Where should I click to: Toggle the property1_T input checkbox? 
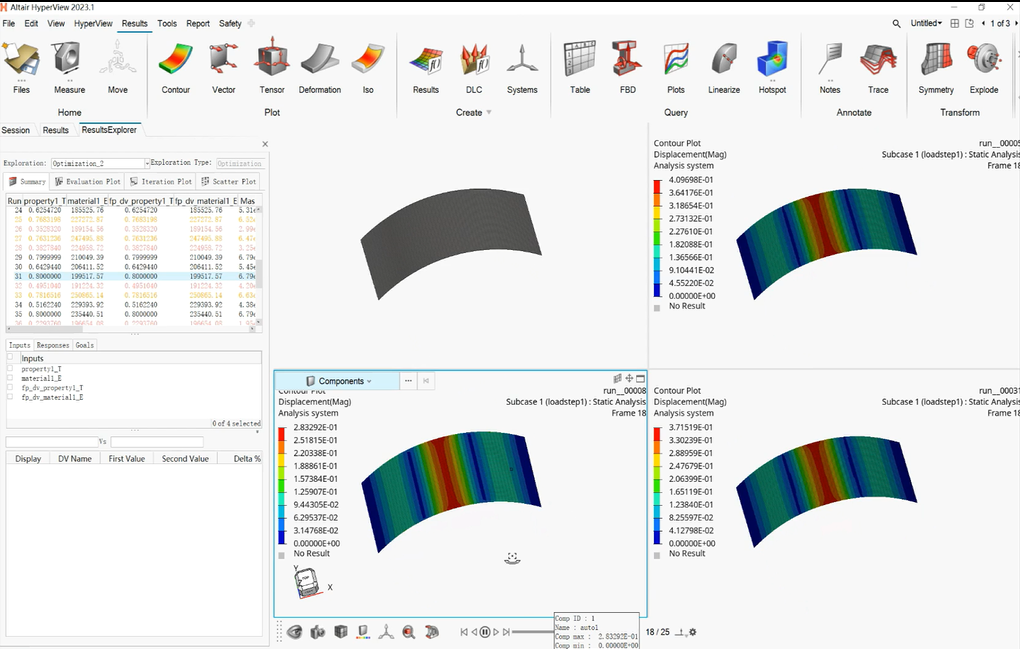click(10, 369)
